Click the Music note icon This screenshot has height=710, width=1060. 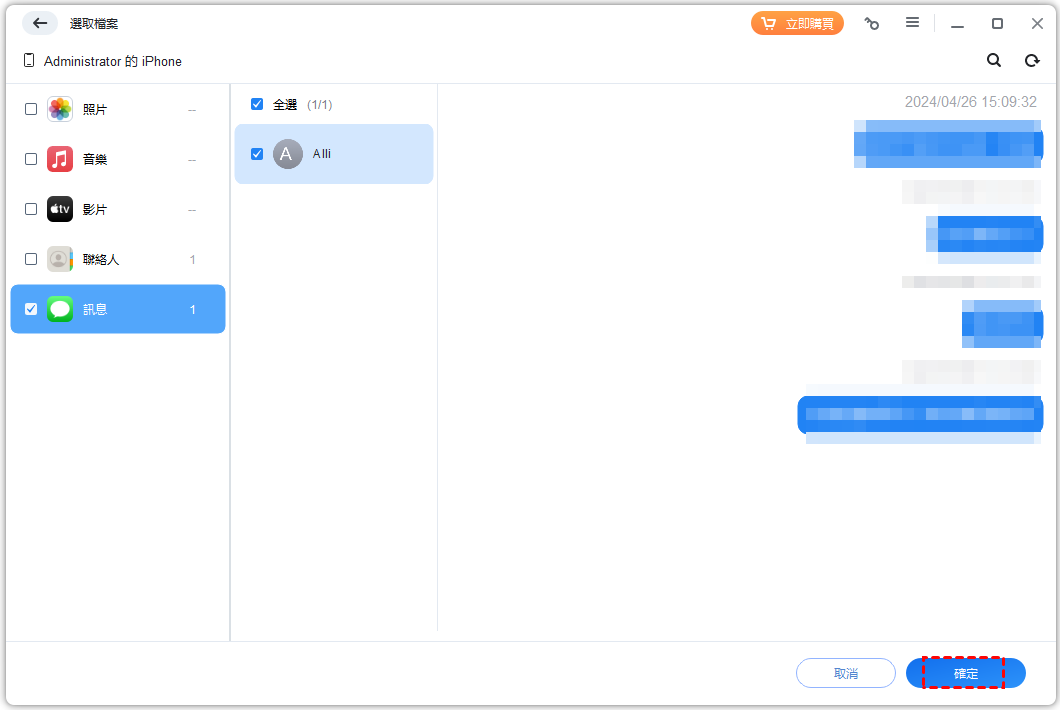(60, 159)
